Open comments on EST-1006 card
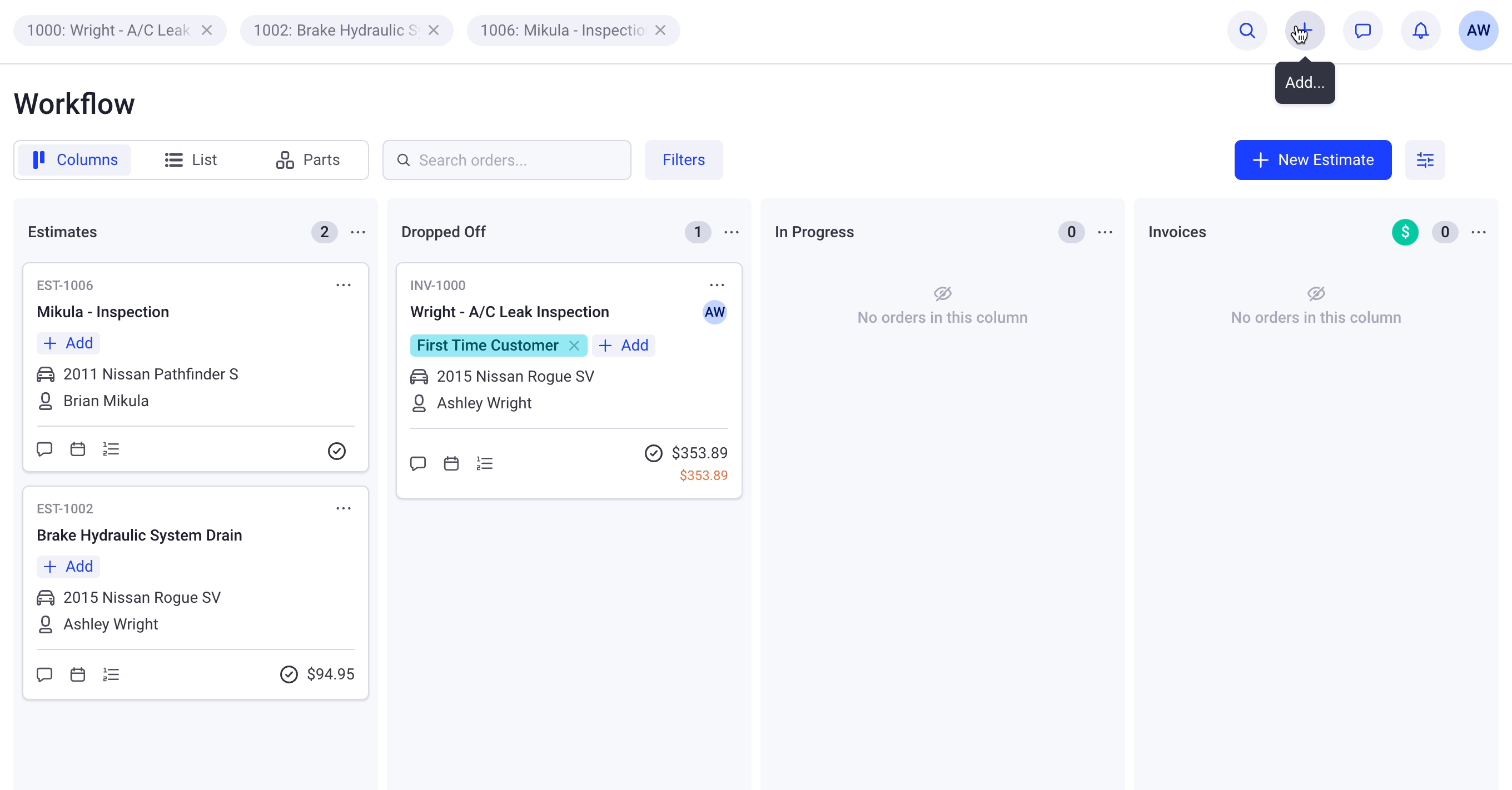1512x790 pixels. 44,449
